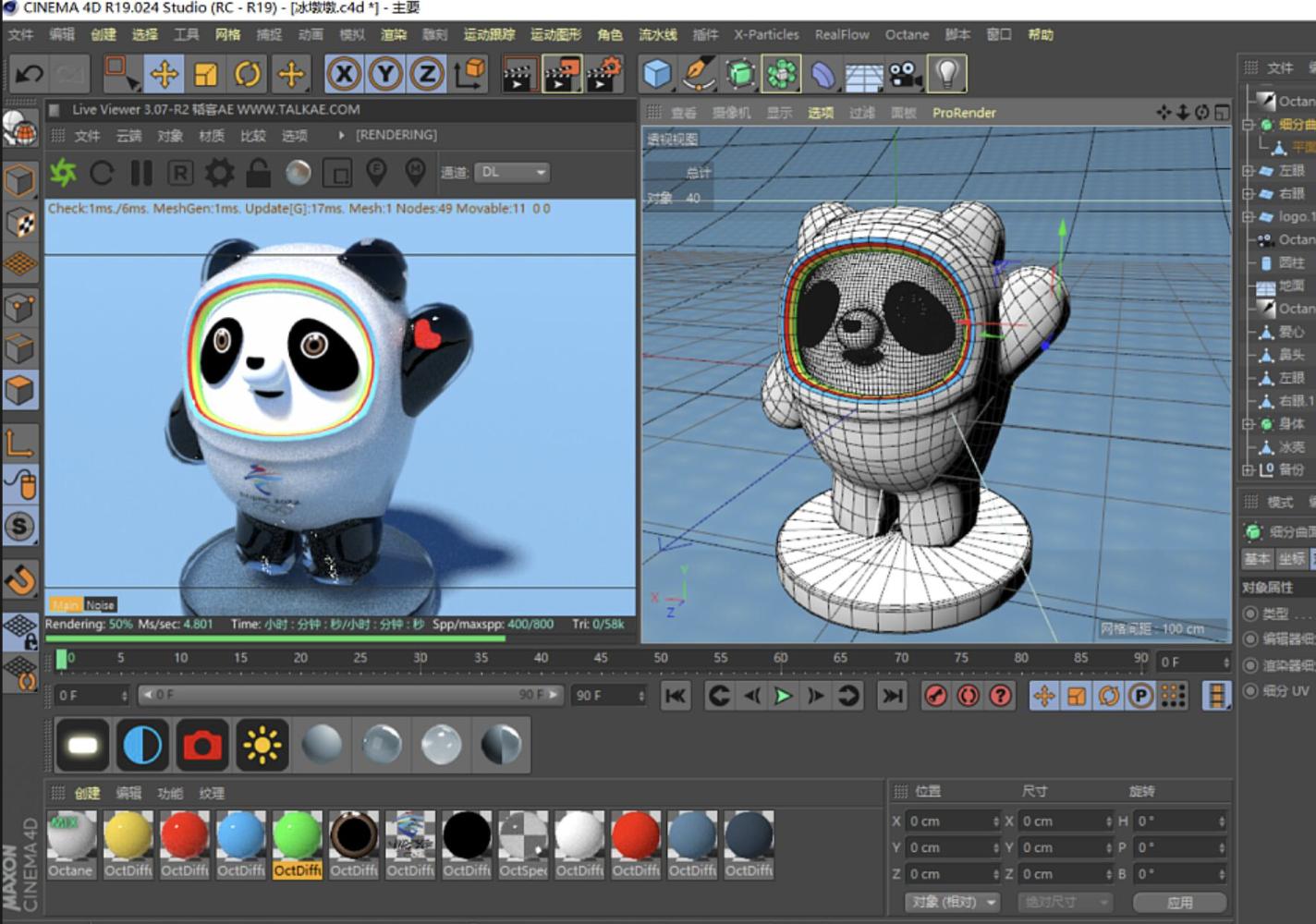
Task: Click the Floor object icon in toolbar
Action: pos(864,73)
